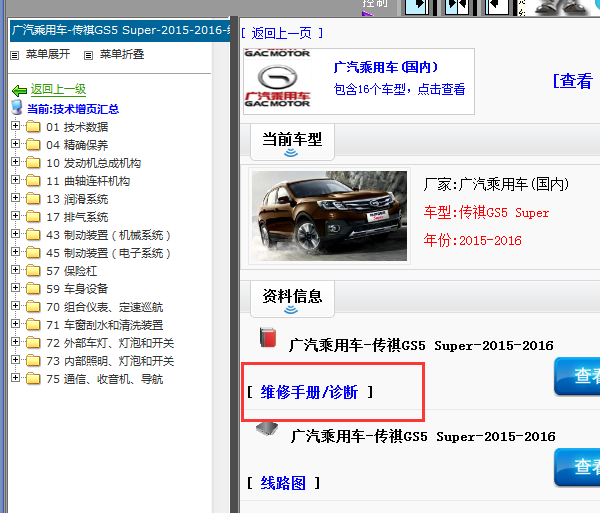Click the green back arrow icon
The image size is (600, 513).
tap(19, 90)
